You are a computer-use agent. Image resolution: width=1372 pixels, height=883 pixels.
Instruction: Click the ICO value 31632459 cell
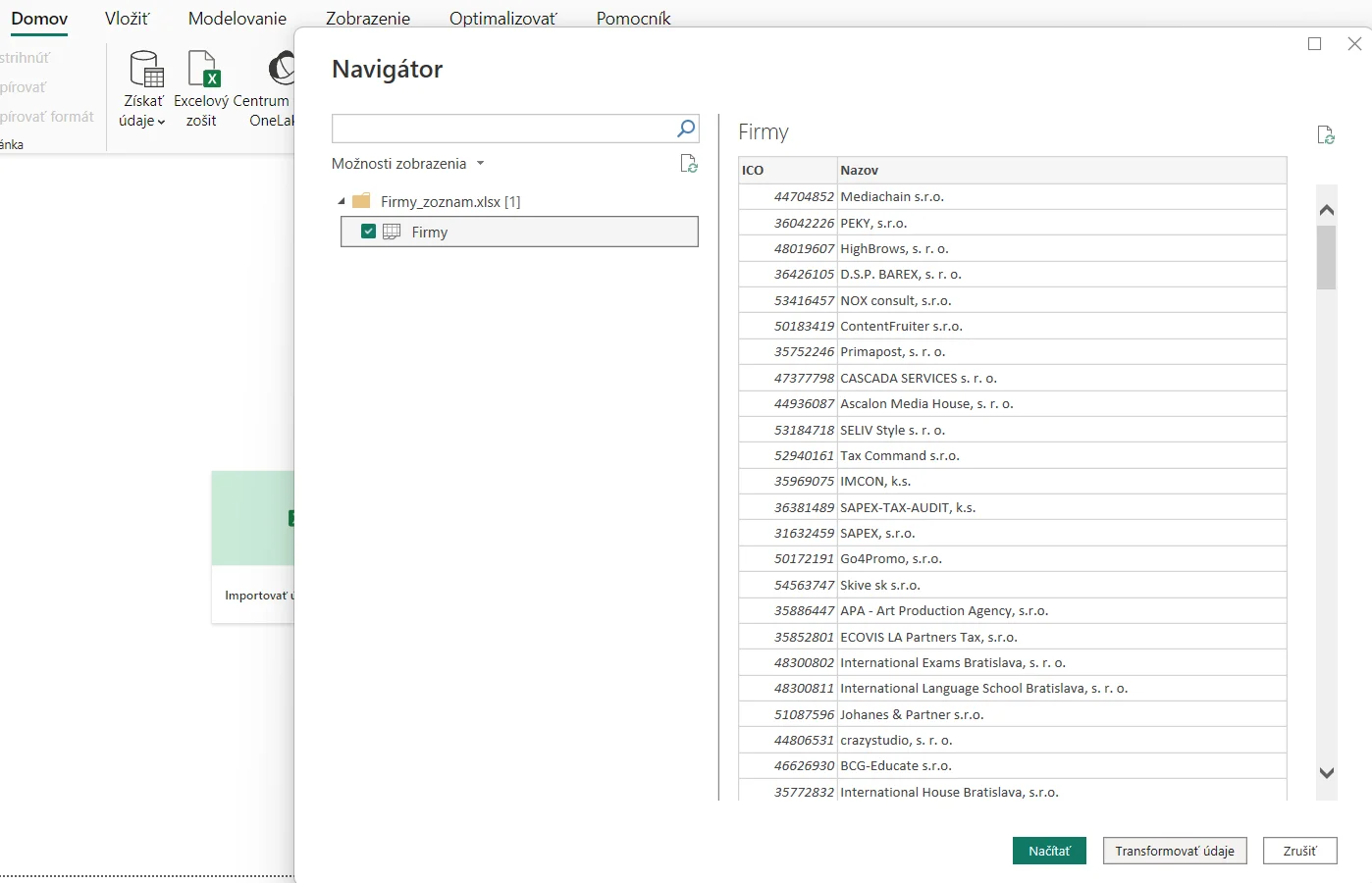click(x=788, y=533)
